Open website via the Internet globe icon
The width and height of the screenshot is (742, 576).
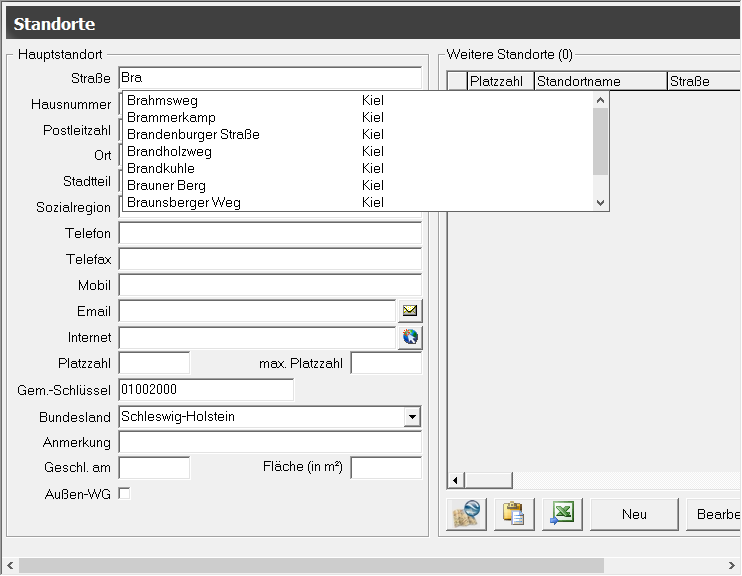point(410,337)
